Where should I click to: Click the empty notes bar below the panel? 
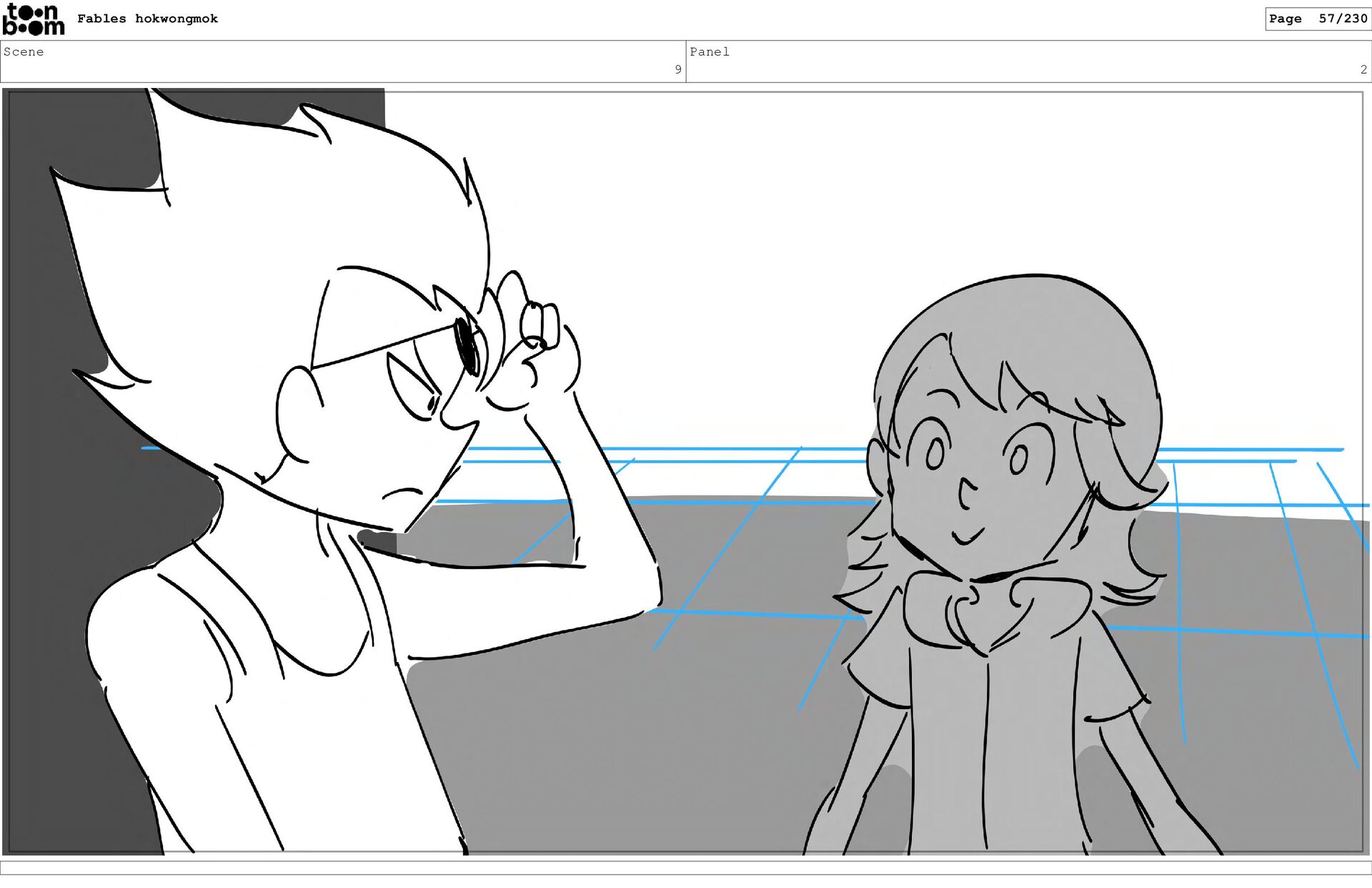coord(686,867)
